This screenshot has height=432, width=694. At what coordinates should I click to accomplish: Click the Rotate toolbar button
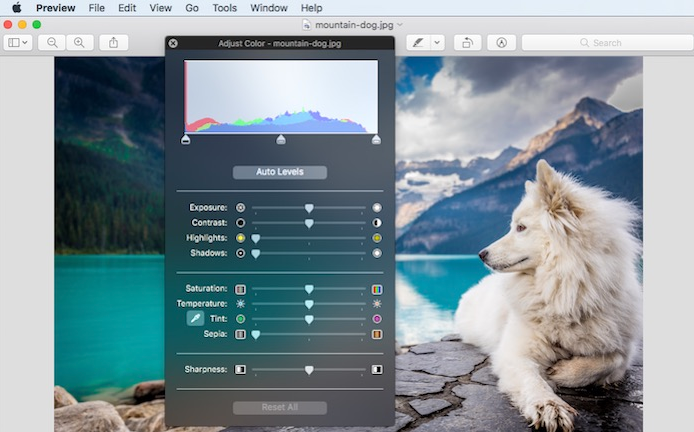click(467, 42)
